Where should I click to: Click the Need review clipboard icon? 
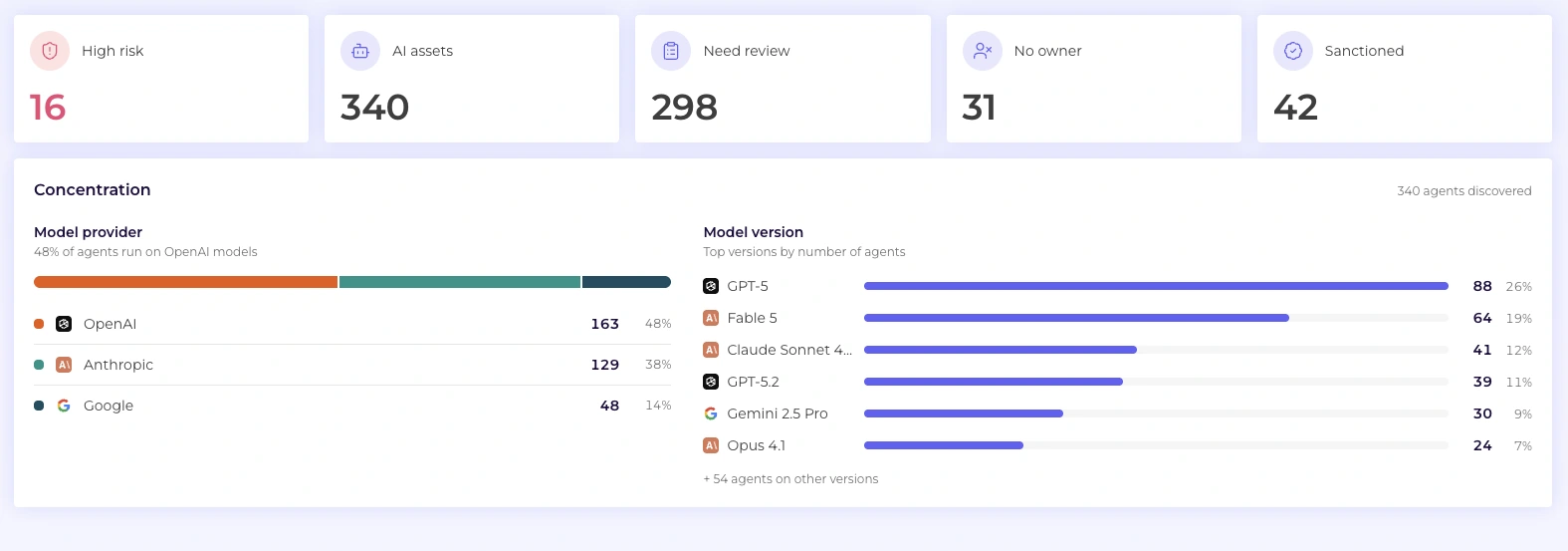click(671, 51)
